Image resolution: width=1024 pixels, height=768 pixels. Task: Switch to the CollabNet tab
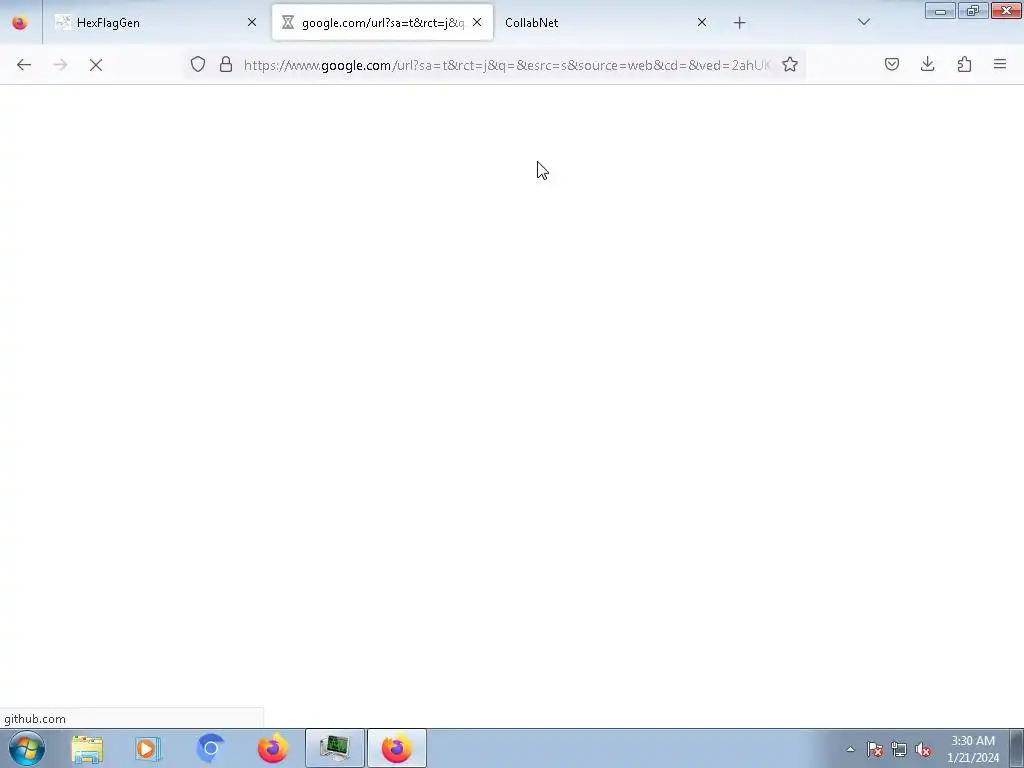[606, 23]
